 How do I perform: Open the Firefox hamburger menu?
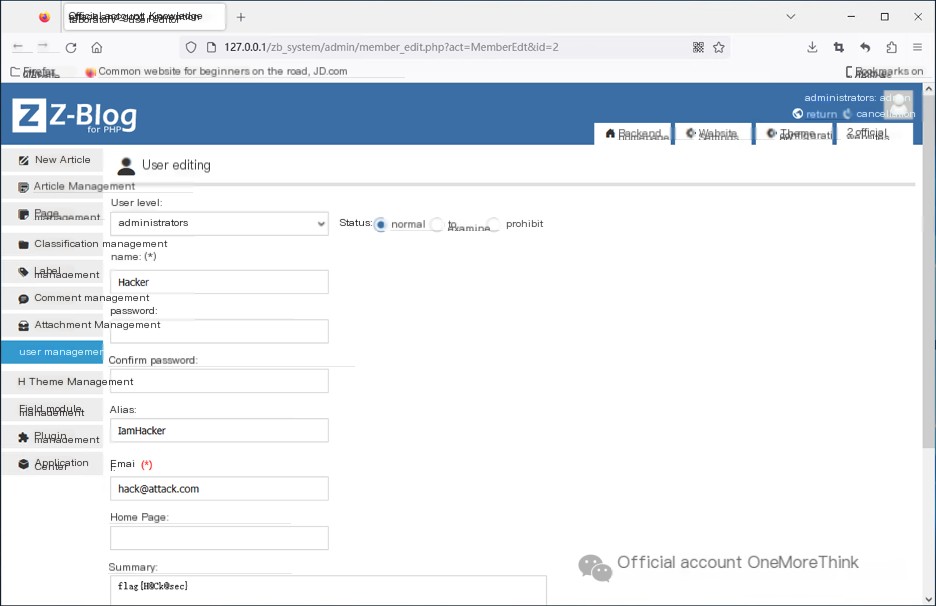coord(917,47)
